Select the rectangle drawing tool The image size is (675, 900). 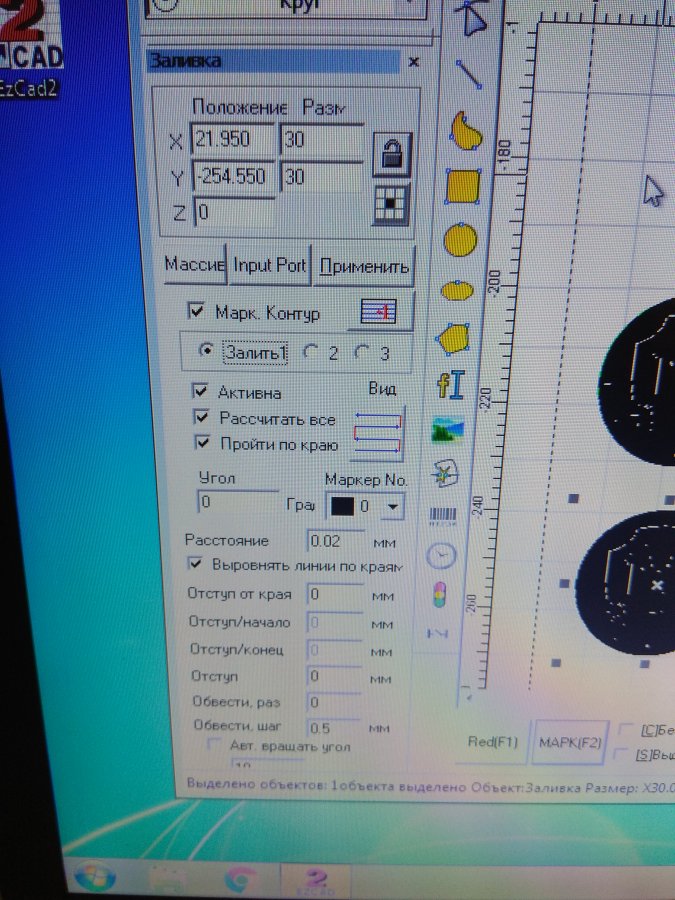coord(462,185)
